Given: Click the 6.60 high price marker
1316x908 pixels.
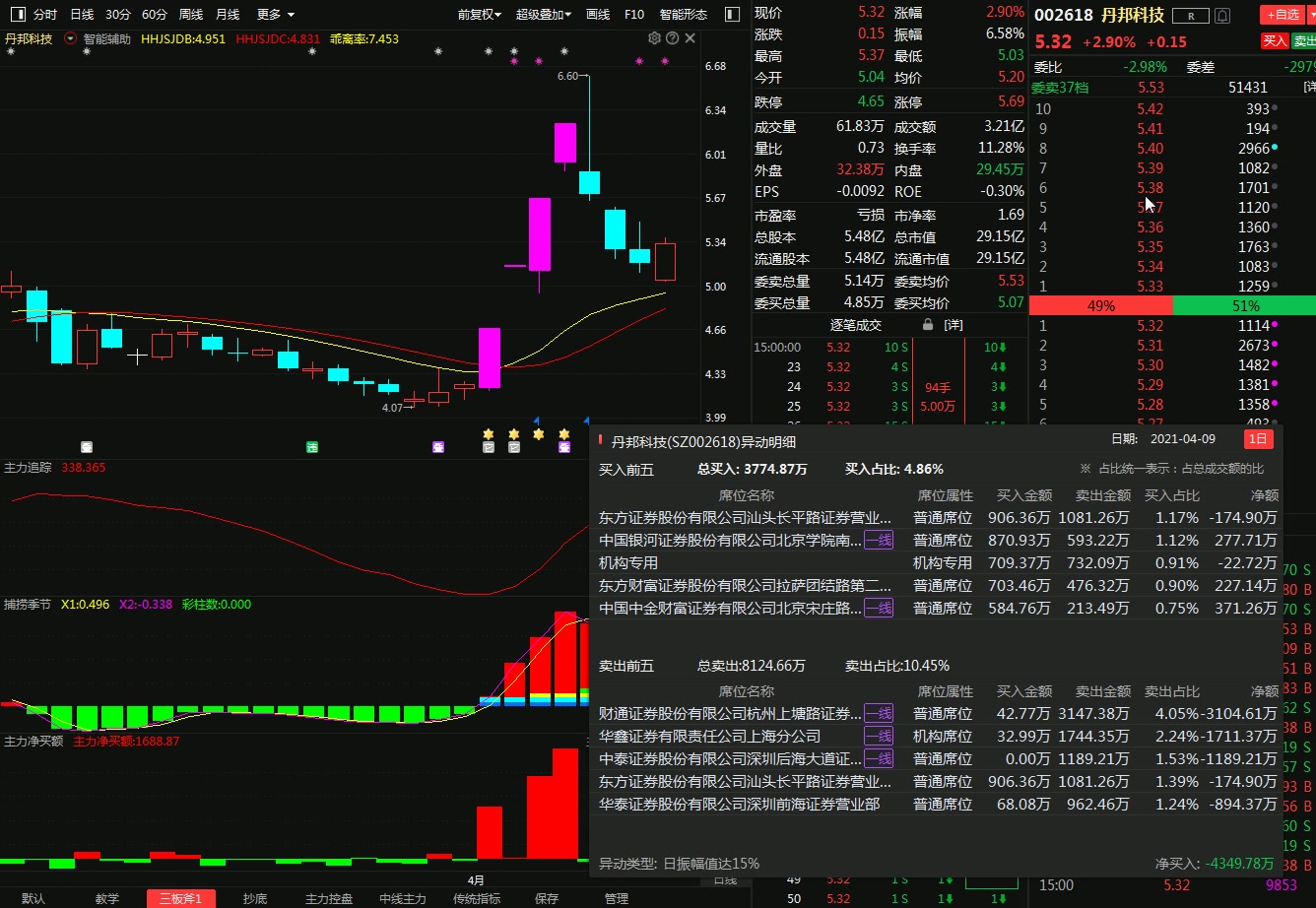Looking at the screenshot, I should (567, 77).
